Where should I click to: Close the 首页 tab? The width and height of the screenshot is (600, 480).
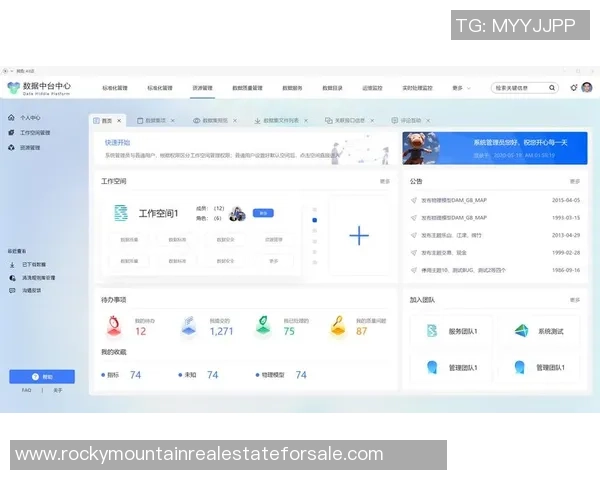coord(119,121)
